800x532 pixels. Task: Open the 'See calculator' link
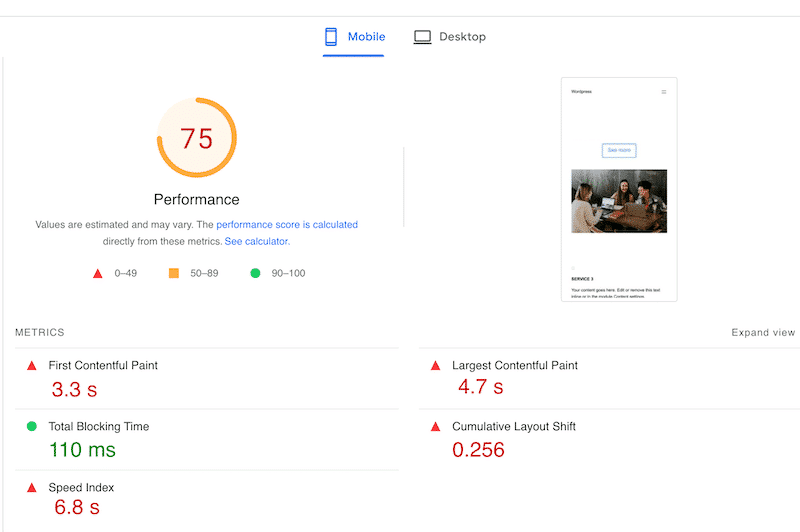(256, 241)
